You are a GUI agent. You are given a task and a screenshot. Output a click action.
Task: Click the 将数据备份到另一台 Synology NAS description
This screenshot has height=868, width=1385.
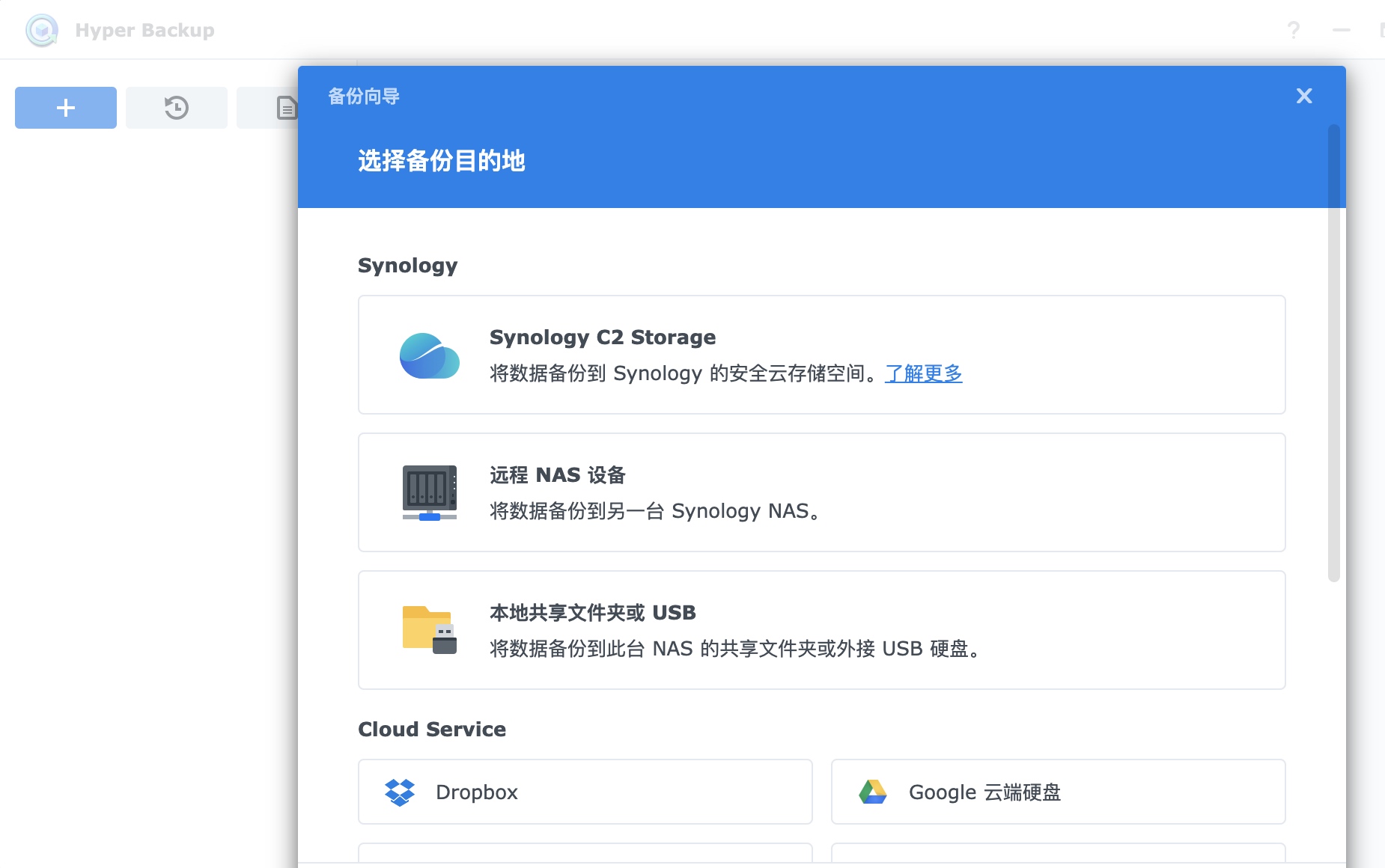[x=657, y=511]
